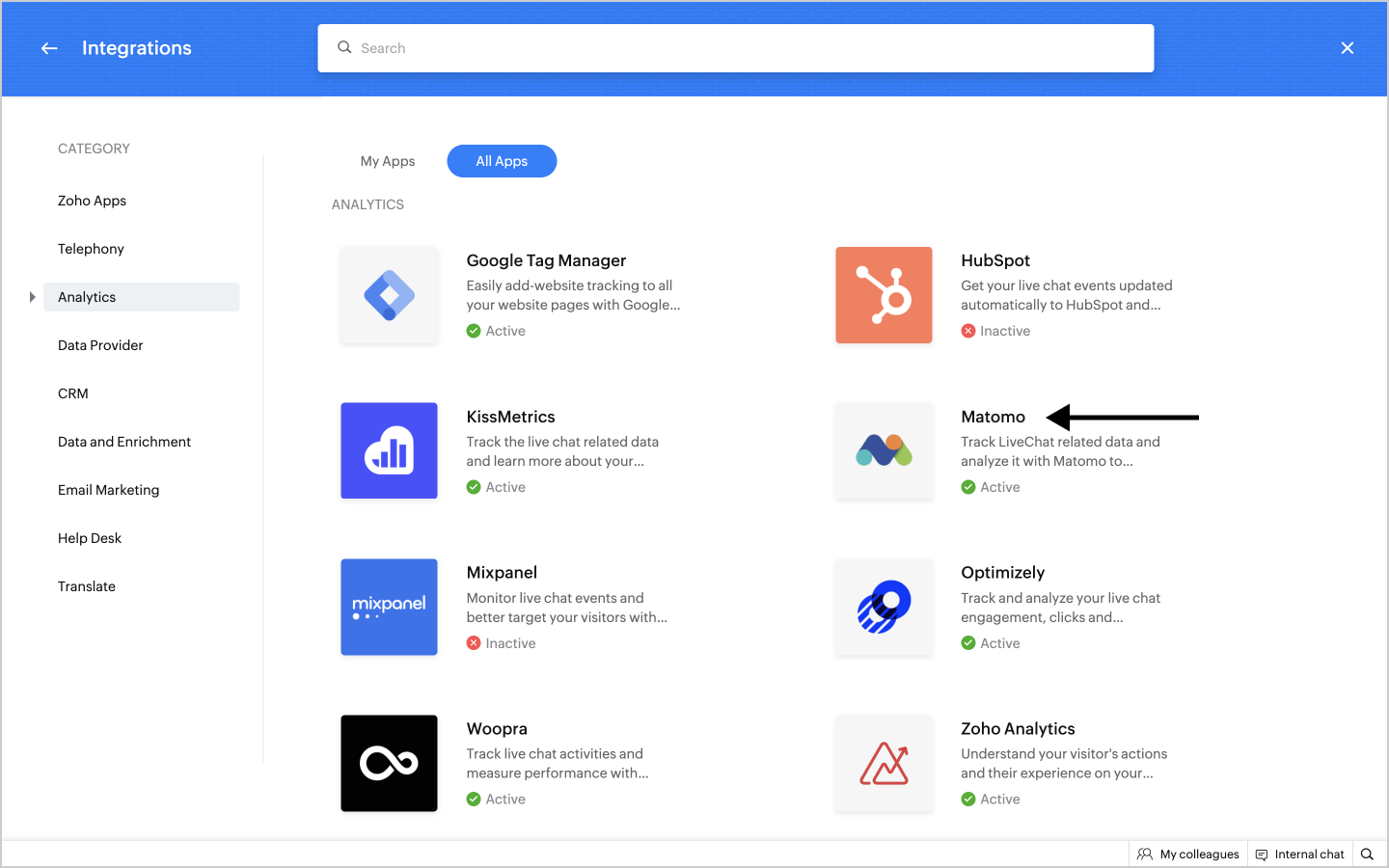The height and width of the screenshot is (868, 1389).
Task: Click Matomo active checkmark icon
Action: (x=968, y=487)
